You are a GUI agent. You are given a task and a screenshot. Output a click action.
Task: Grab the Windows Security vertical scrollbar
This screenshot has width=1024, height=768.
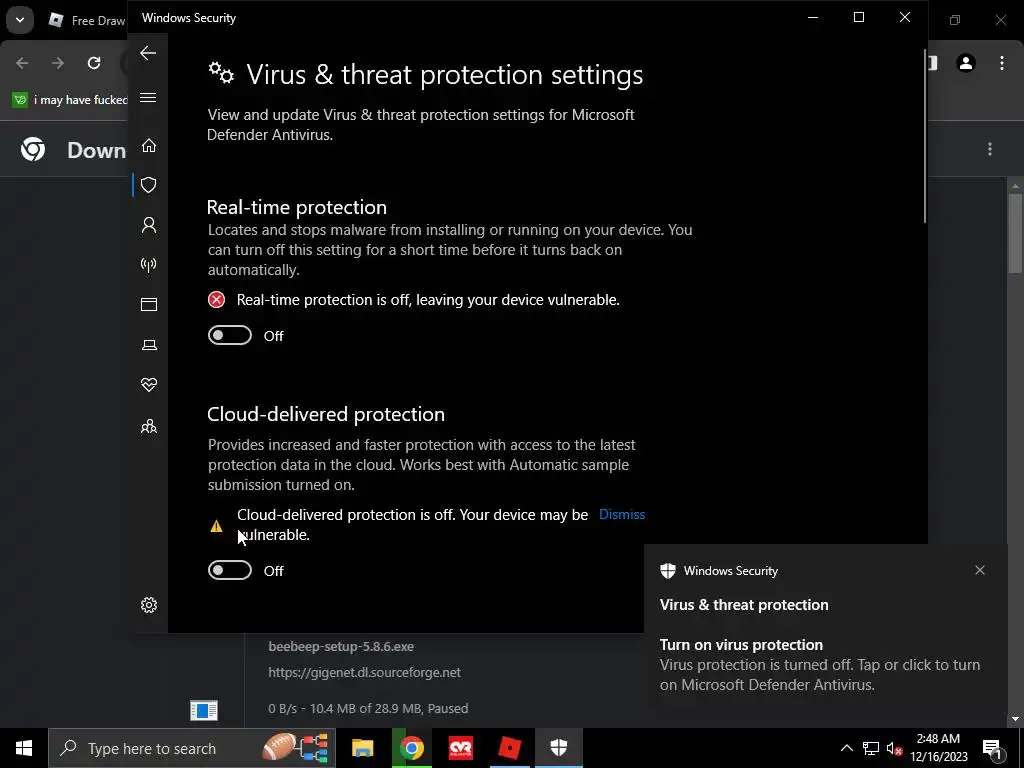pos(925,136)
